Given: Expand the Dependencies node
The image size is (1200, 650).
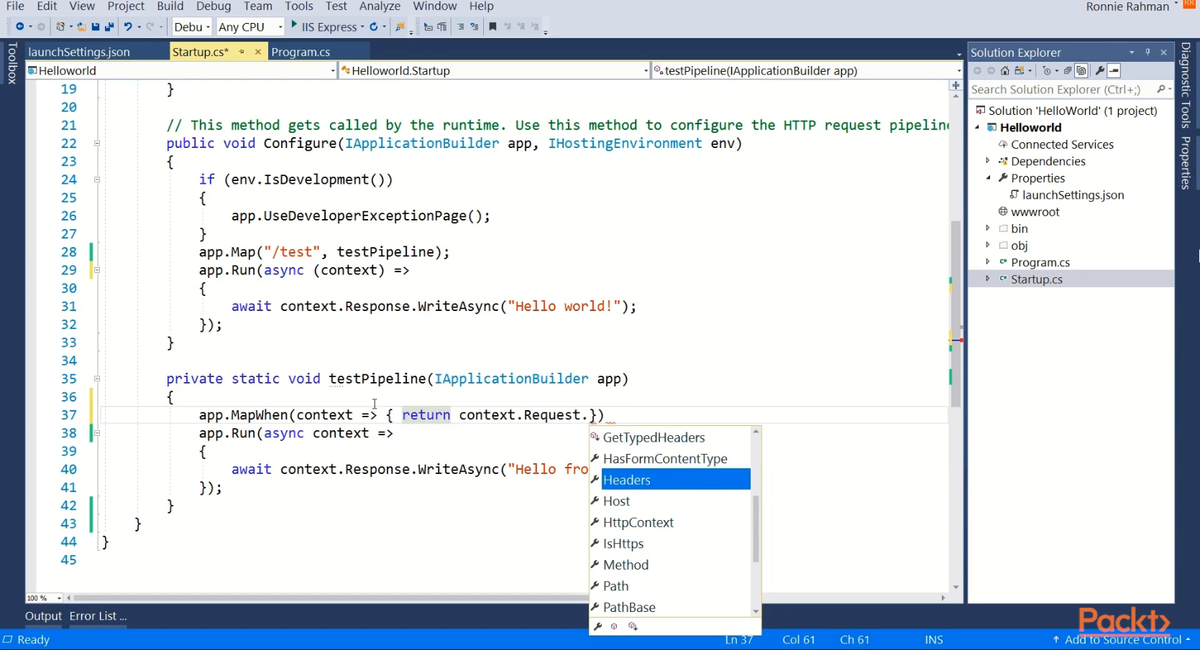Looking at the screenshot, I should click(988, 161).
